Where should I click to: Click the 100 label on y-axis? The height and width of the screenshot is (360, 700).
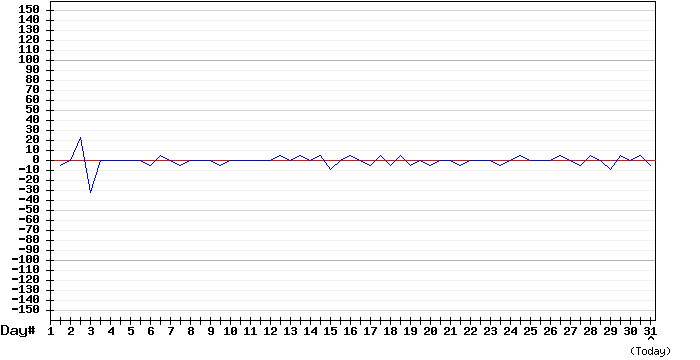coord(29,59)
